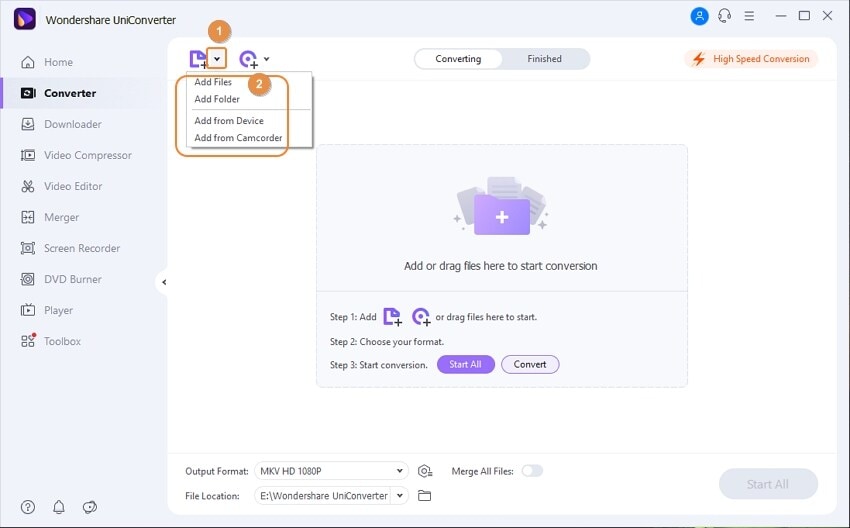Click the Convert sample button

tap(530, 364)
